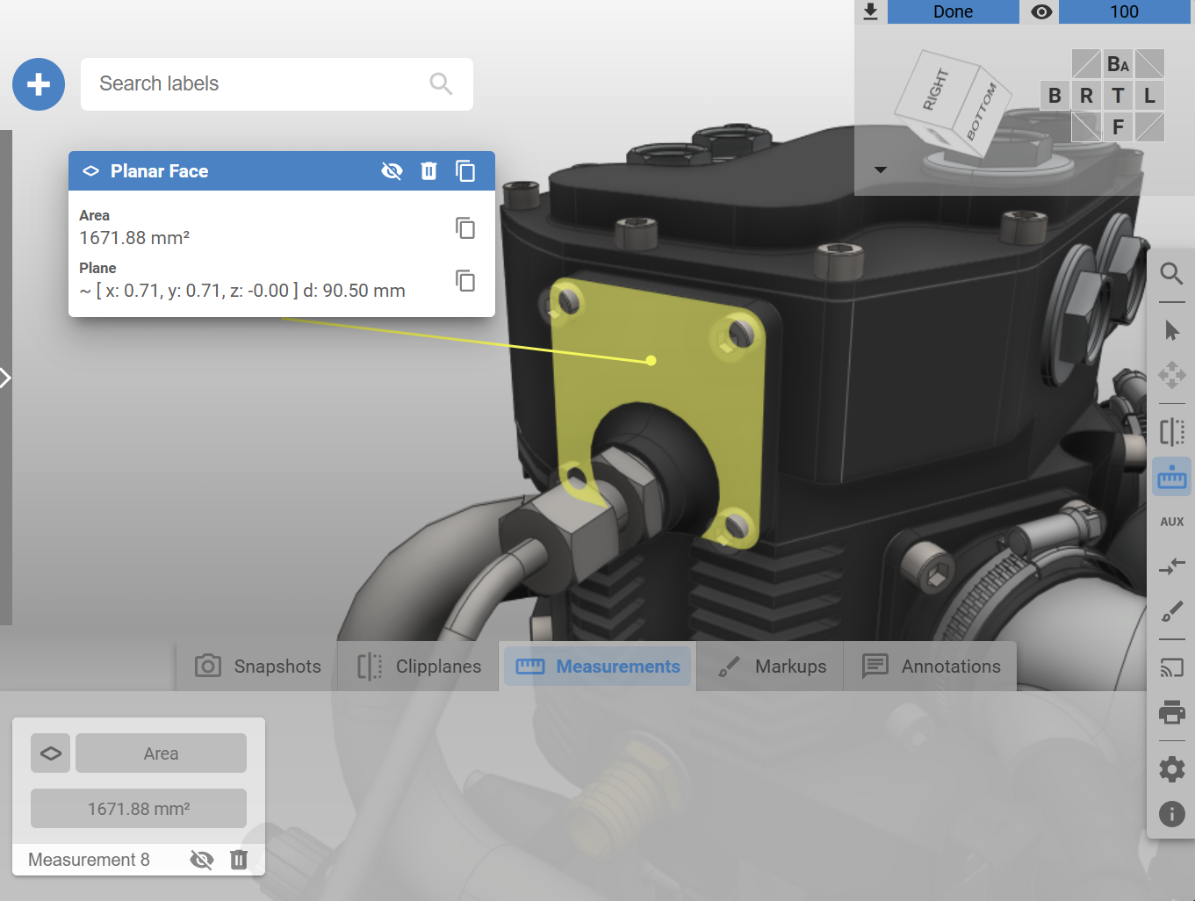Expand the left side panel chevron
The height and width of the screenshot is (901, 1195).
[x=5, y=377]
